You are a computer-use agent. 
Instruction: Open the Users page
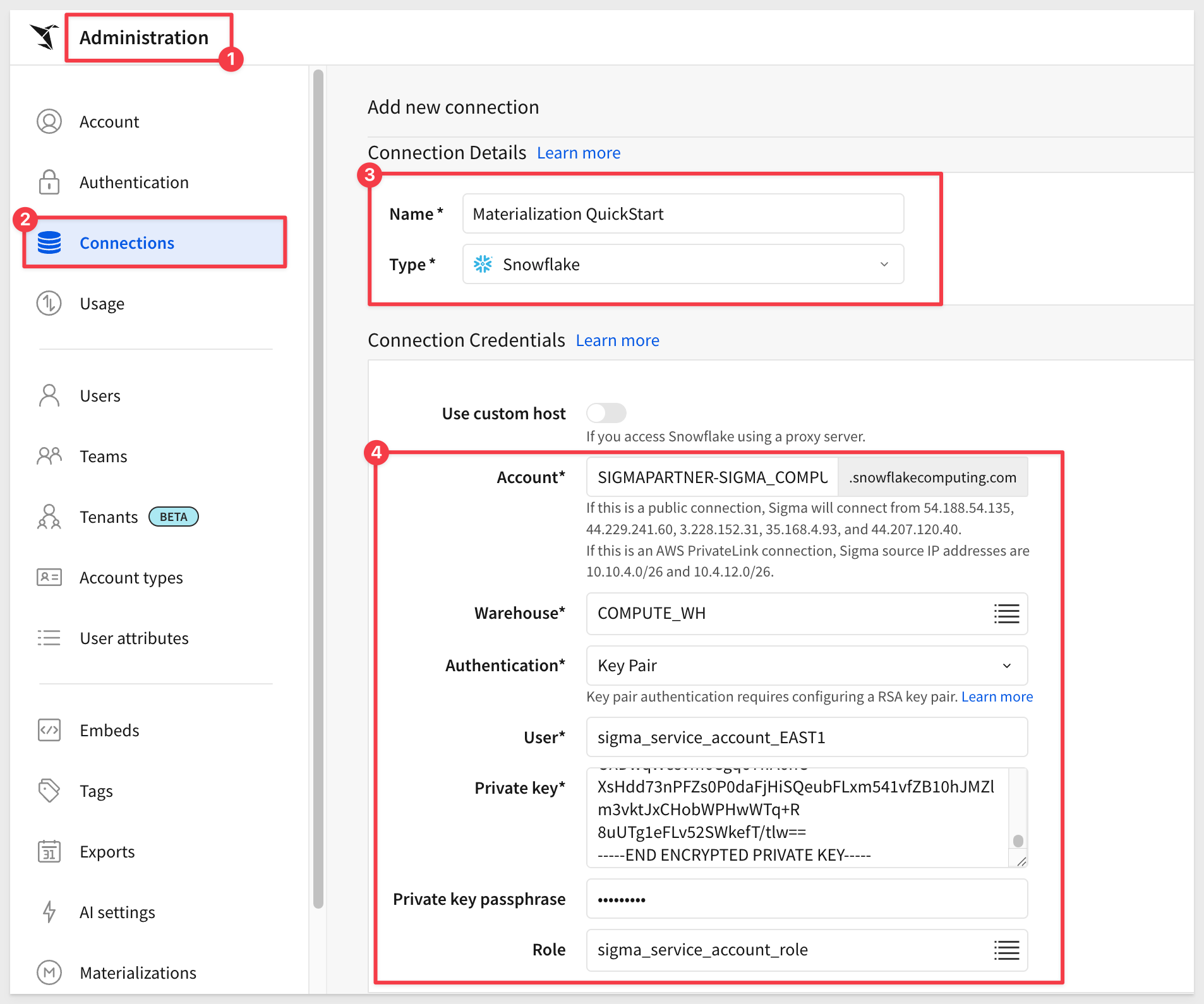click(x=100, y=395)
